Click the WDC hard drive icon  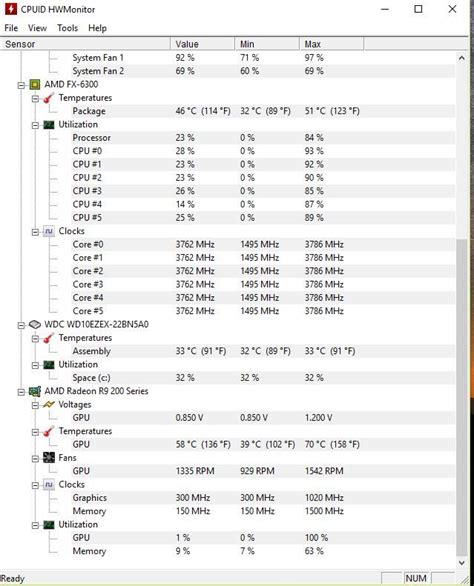[x=35, y=324]
